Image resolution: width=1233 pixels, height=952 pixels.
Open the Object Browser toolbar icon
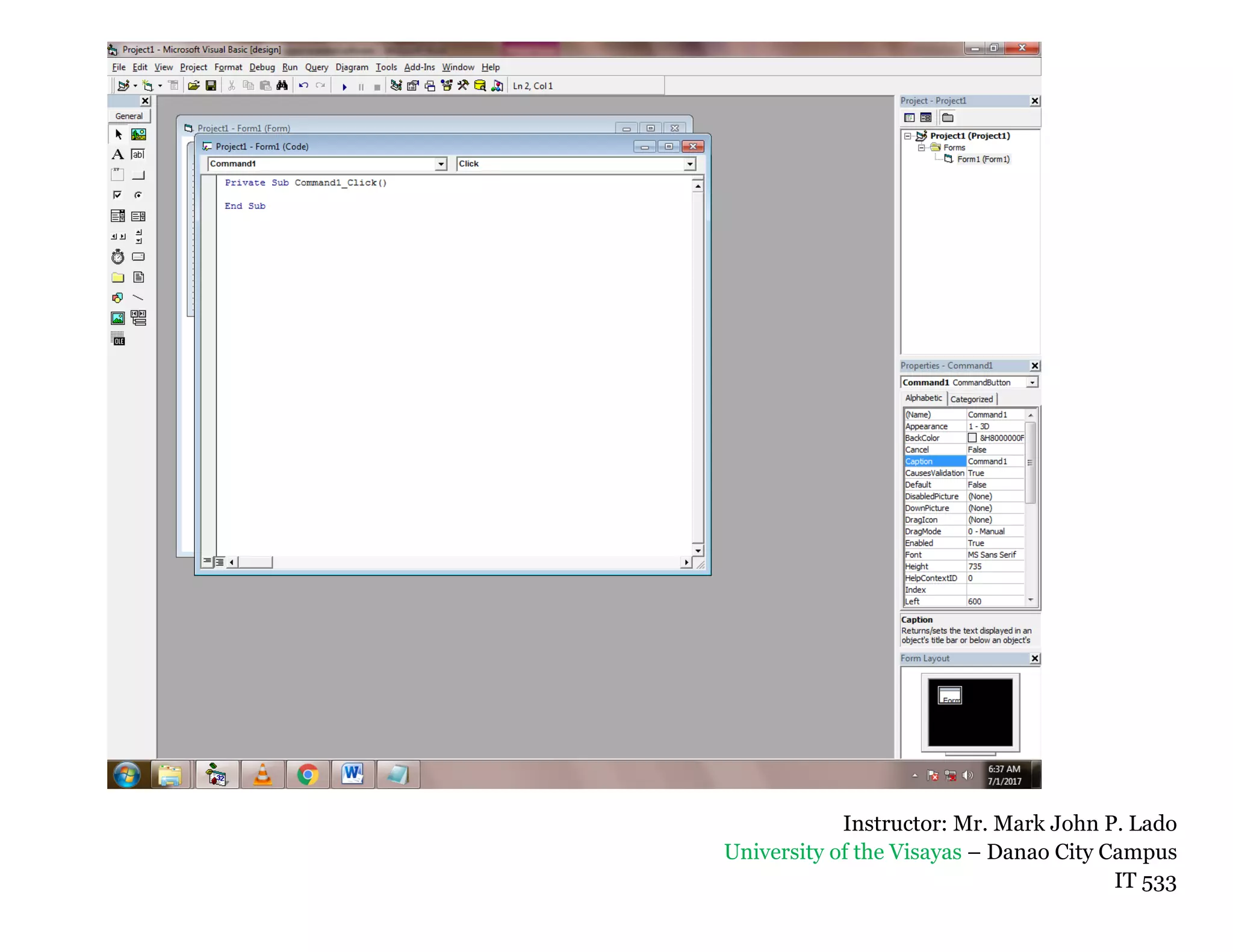[447, 86]
